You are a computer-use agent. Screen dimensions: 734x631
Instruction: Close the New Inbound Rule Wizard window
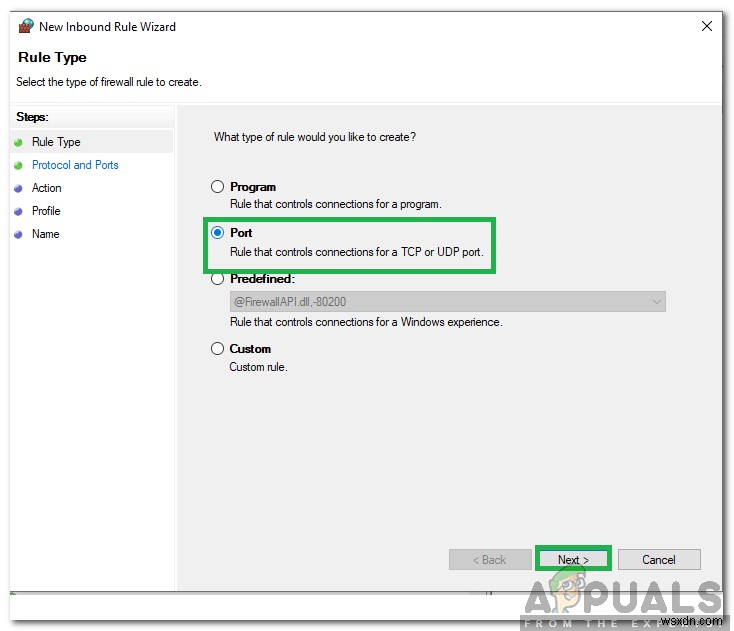click(707, 26)
